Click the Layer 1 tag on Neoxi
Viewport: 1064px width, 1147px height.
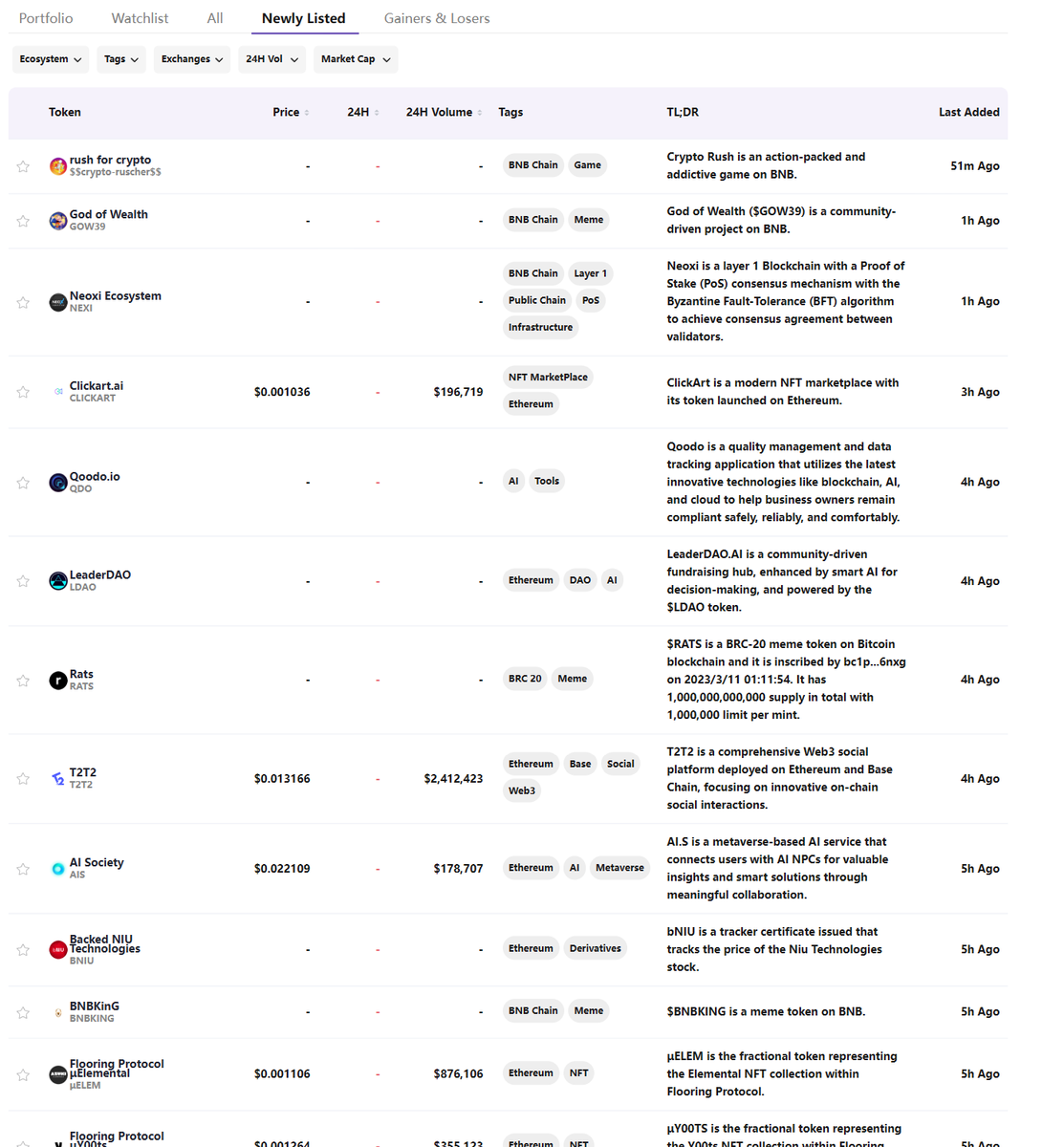pos(591,273)
